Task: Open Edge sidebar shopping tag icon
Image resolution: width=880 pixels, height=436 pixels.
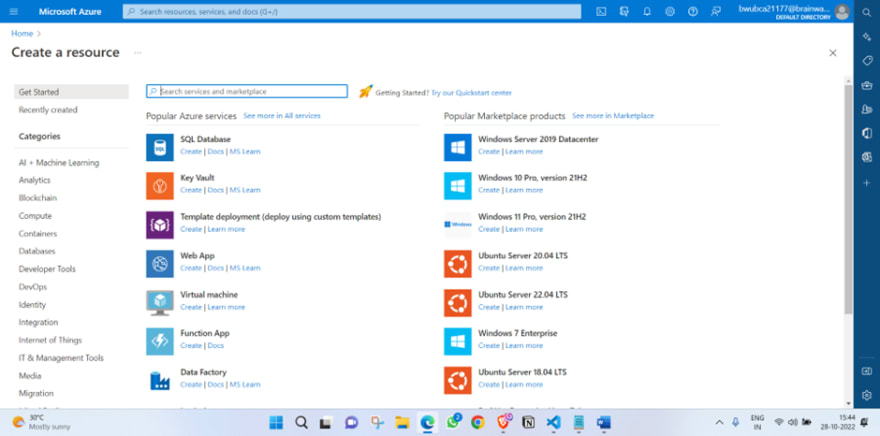Action: 867,61
